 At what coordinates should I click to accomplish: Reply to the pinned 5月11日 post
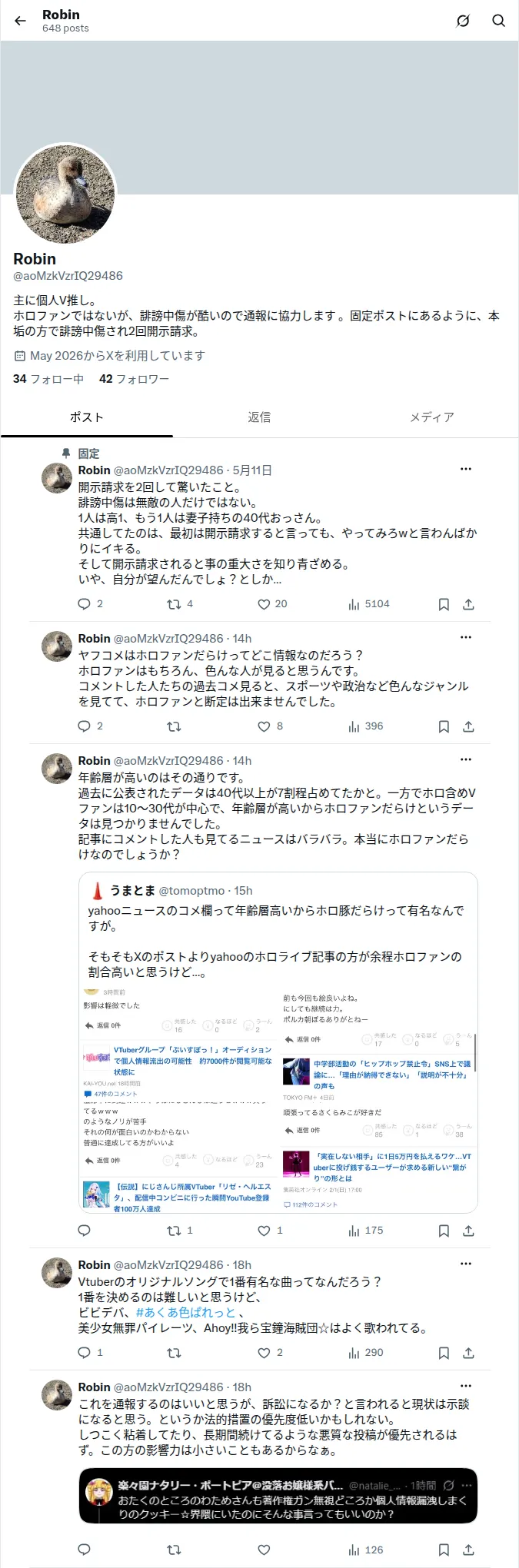pyautogui.click(x=85, y=604)
